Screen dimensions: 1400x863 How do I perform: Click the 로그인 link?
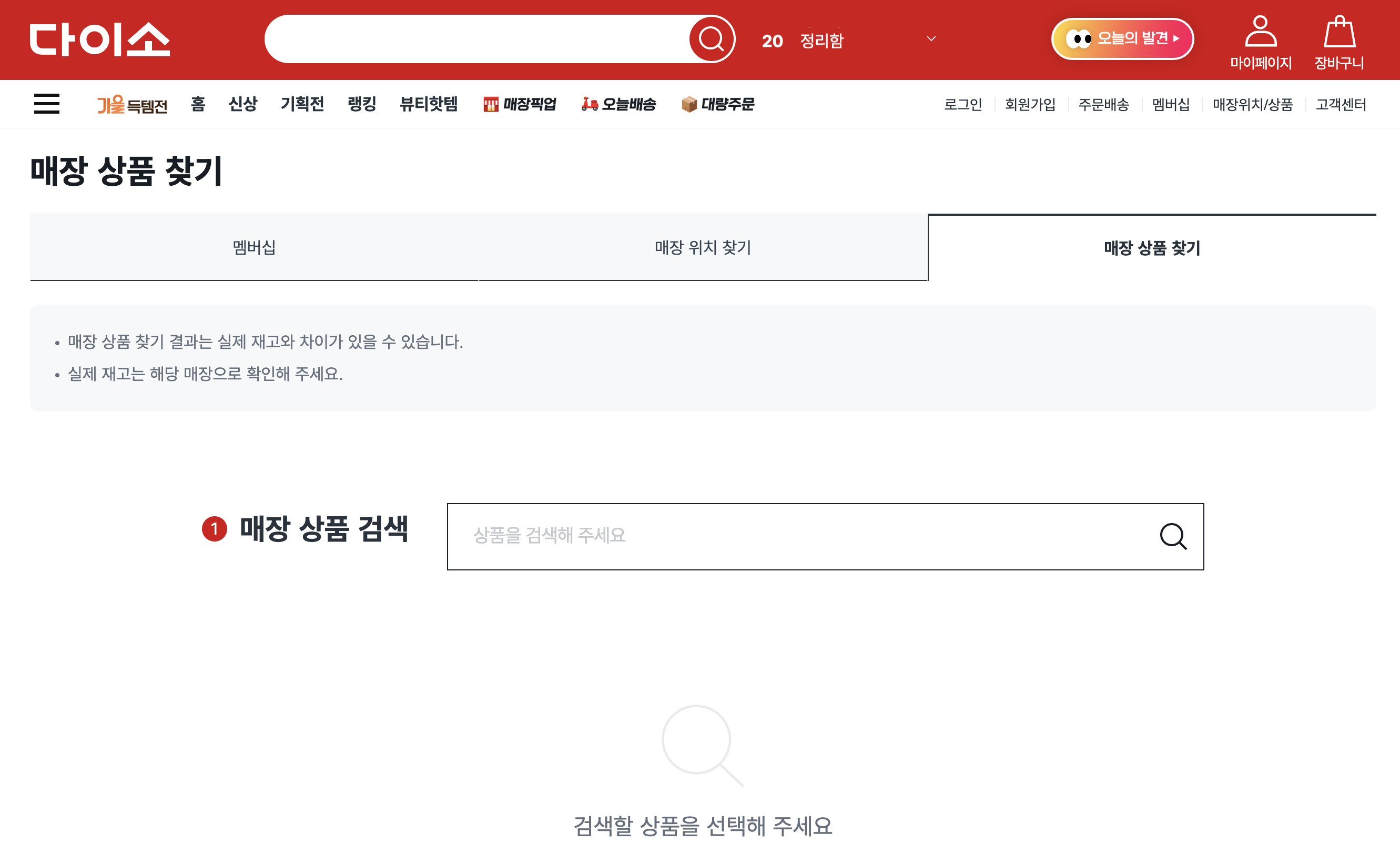point(962,104)
